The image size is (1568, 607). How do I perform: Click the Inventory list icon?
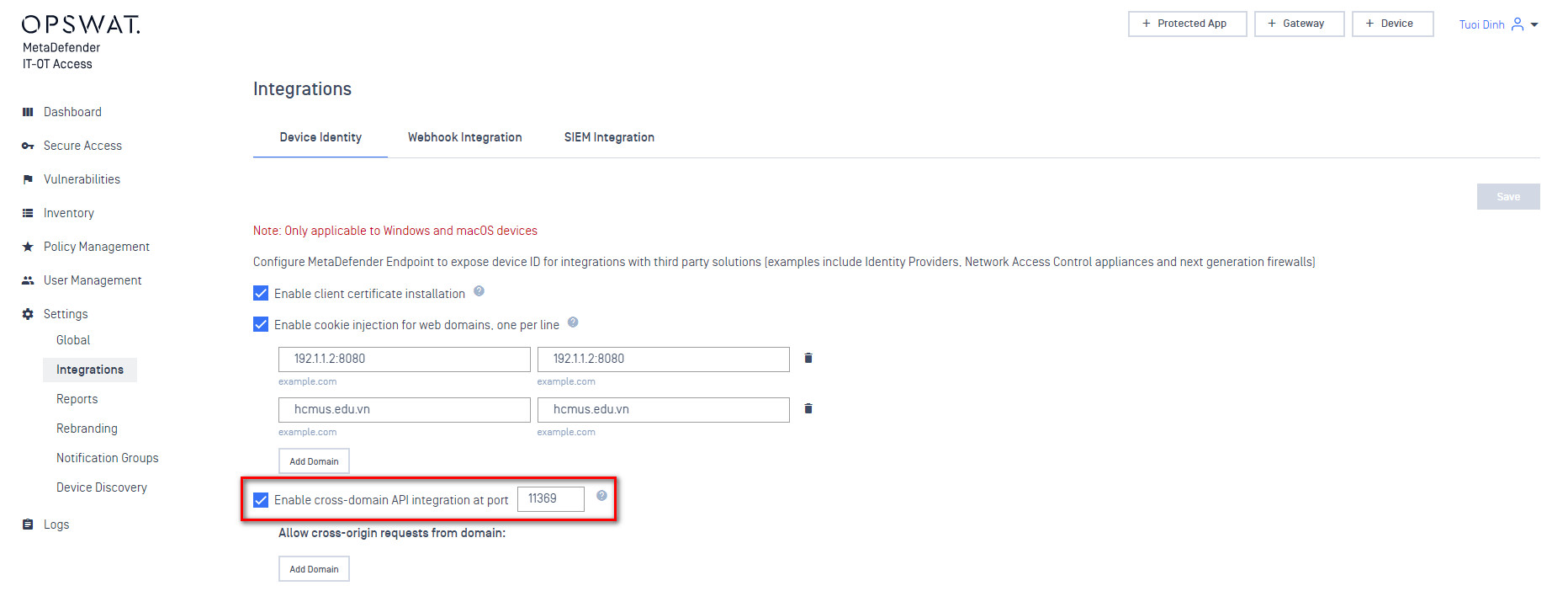pos(28,213)
